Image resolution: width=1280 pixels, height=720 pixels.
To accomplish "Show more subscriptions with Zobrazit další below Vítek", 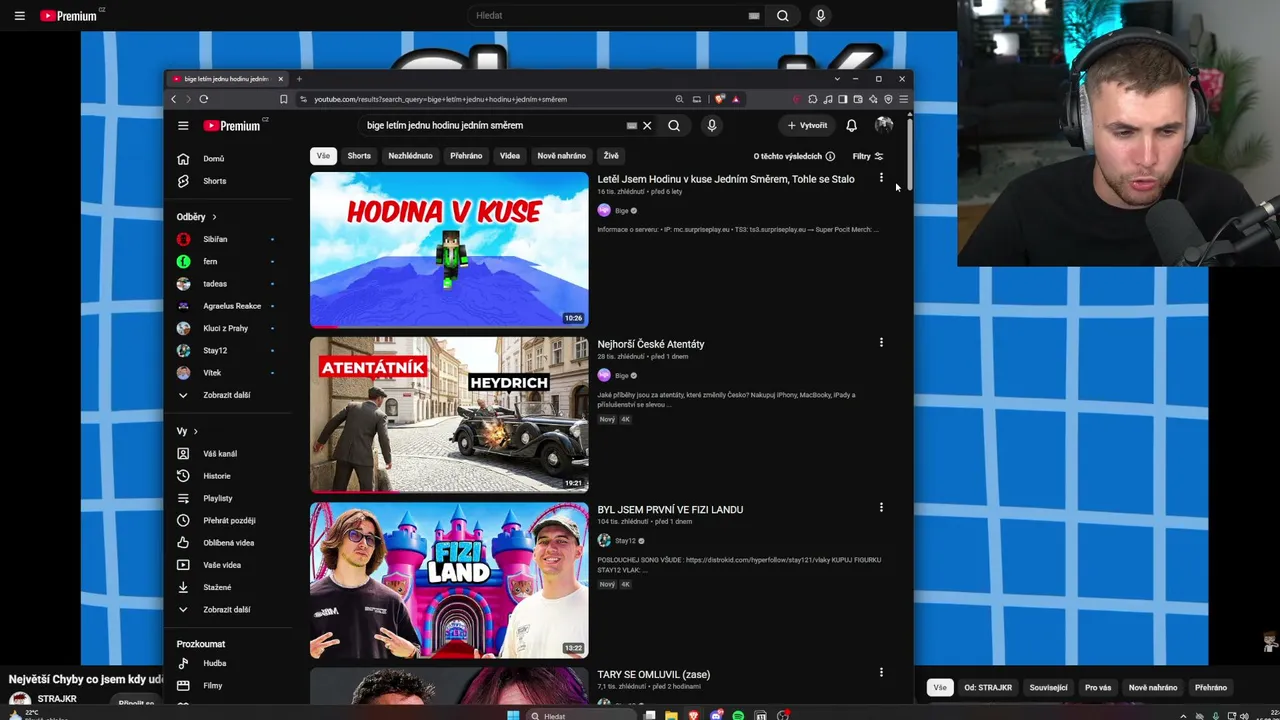I will (226, 395).
